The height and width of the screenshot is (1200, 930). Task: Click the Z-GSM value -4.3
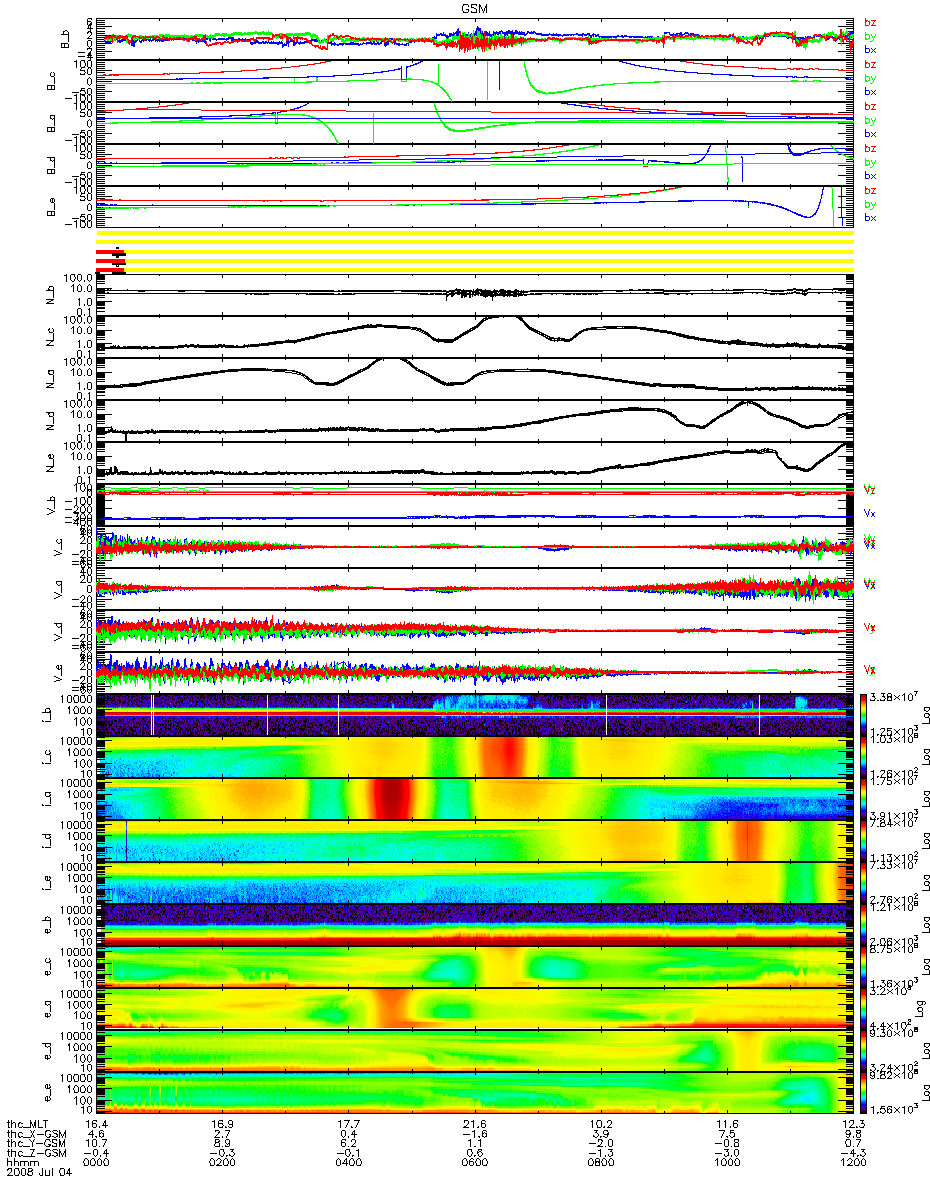[852, 1154]
